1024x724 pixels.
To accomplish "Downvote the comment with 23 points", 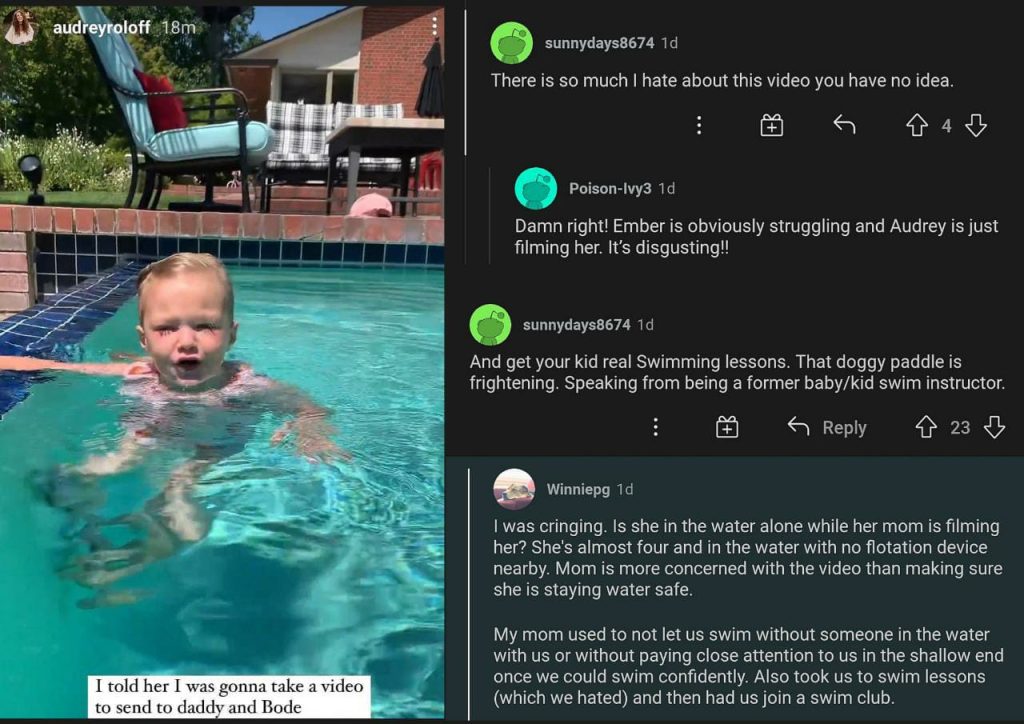I will pos(994,428).
